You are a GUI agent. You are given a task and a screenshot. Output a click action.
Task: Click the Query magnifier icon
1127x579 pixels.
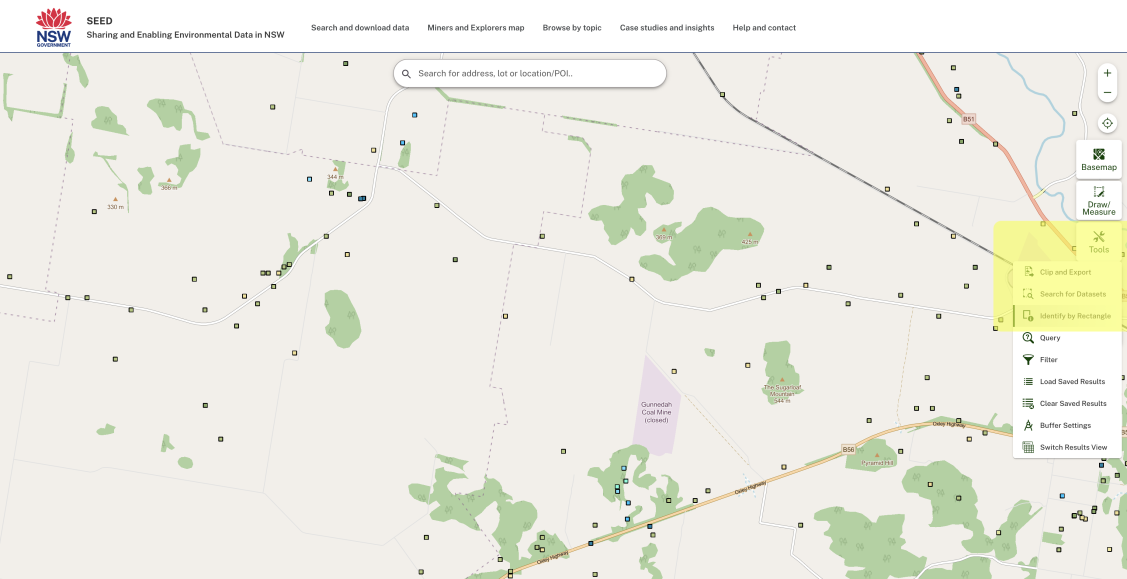click(1028, 338)
